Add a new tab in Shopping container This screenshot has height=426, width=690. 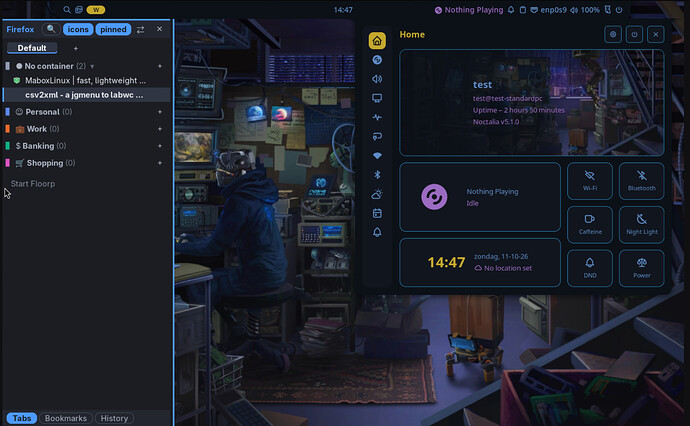pos(160,163)
